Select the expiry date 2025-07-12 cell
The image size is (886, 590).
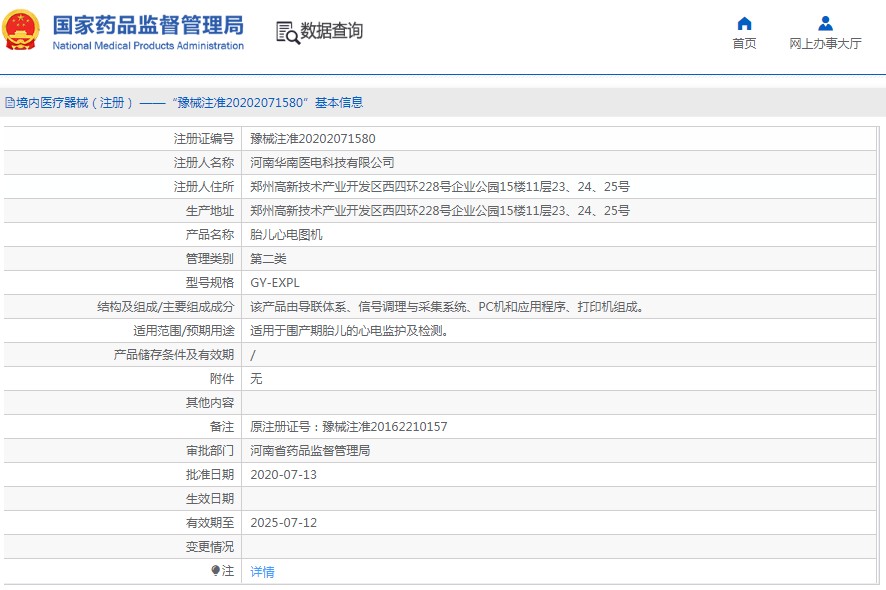coord(283,523)
